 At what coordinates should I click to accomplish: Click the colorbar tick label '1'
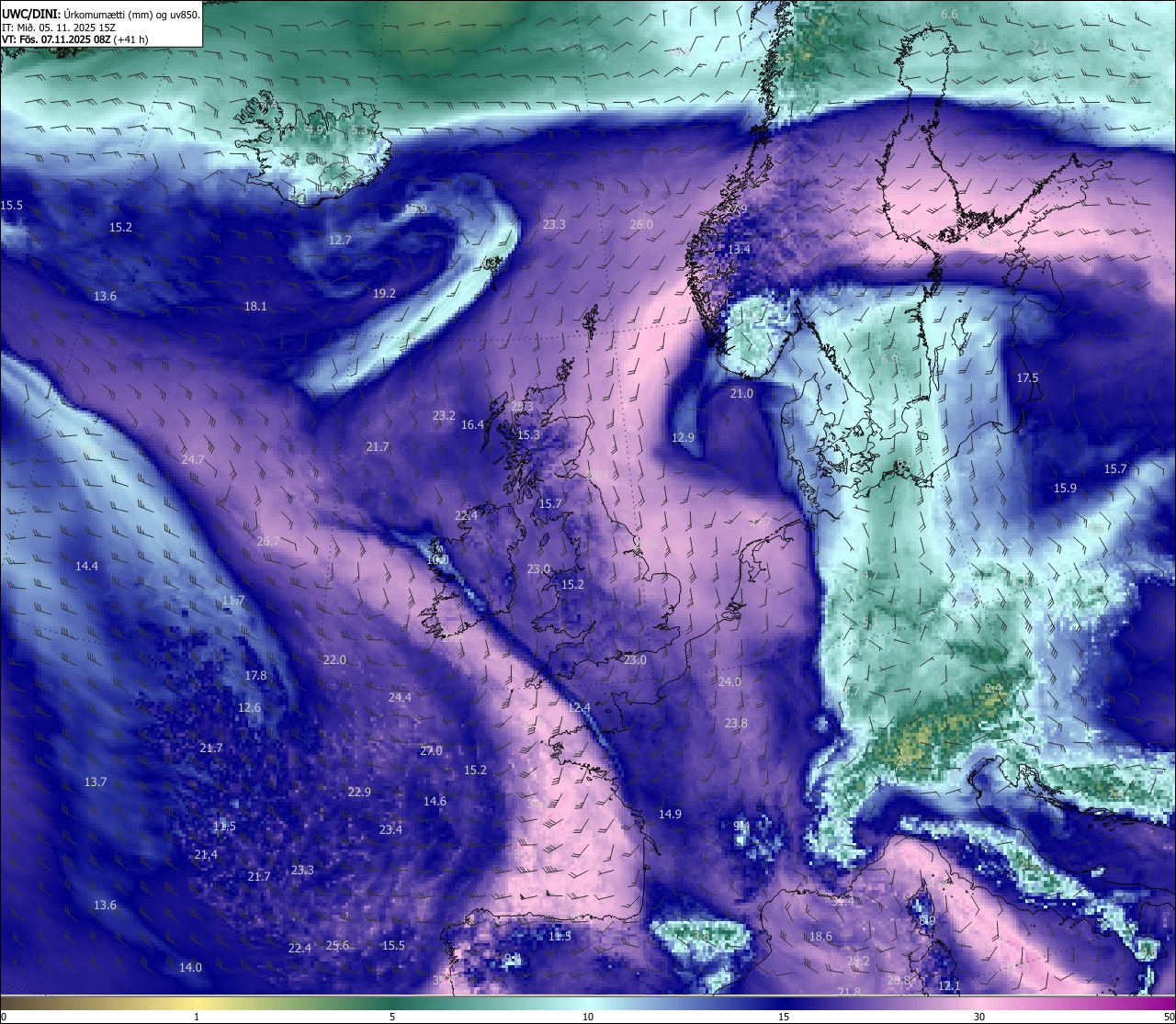(197, 1017)
